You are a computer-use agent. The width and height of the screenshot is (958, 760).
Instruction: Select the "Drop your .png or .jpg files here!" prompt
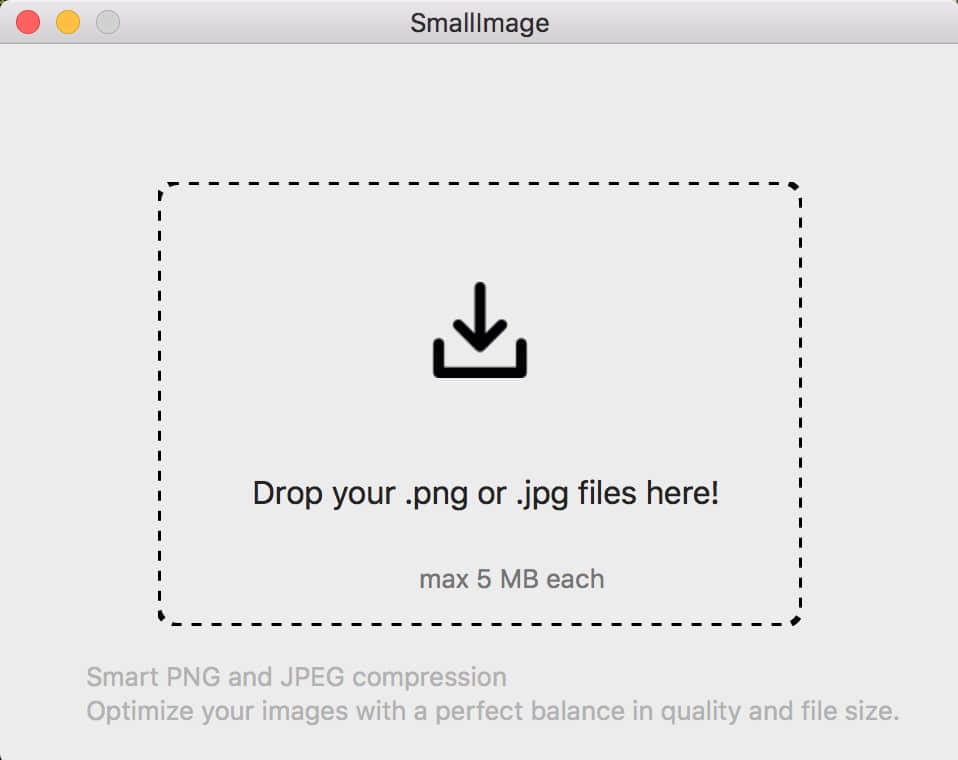coord(486,494)
